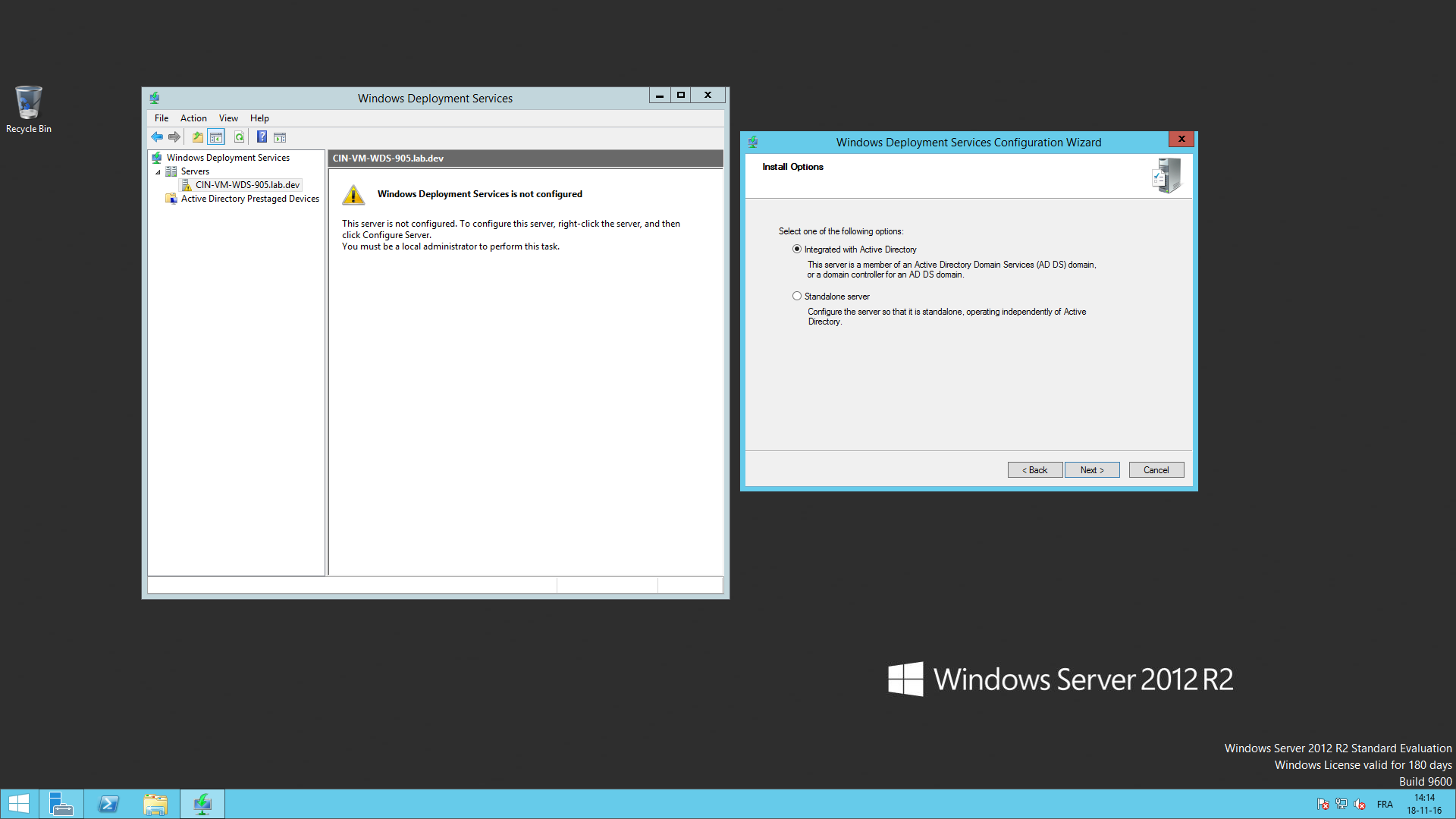This screenshot has width=1456, height=819.
Task: Open Server Manager from the taskbar
Action: click(x=61, y=804)
